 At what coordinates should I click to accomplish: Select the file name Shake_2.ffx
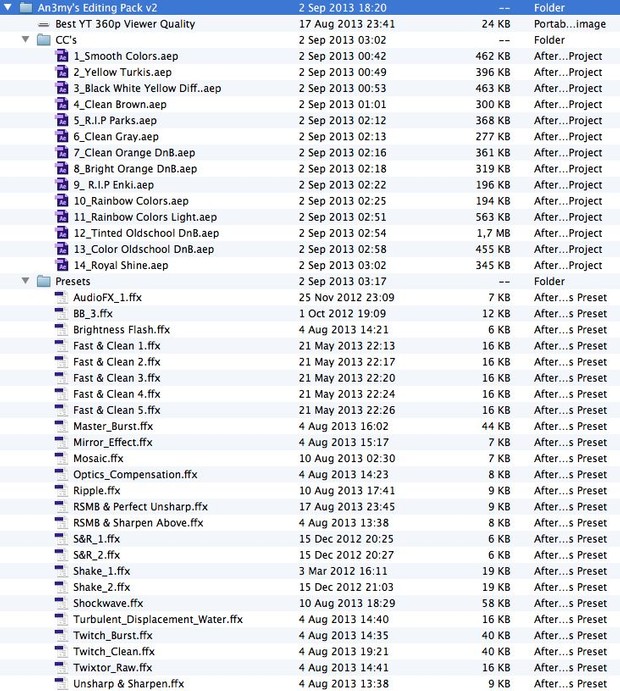point(102,587)
